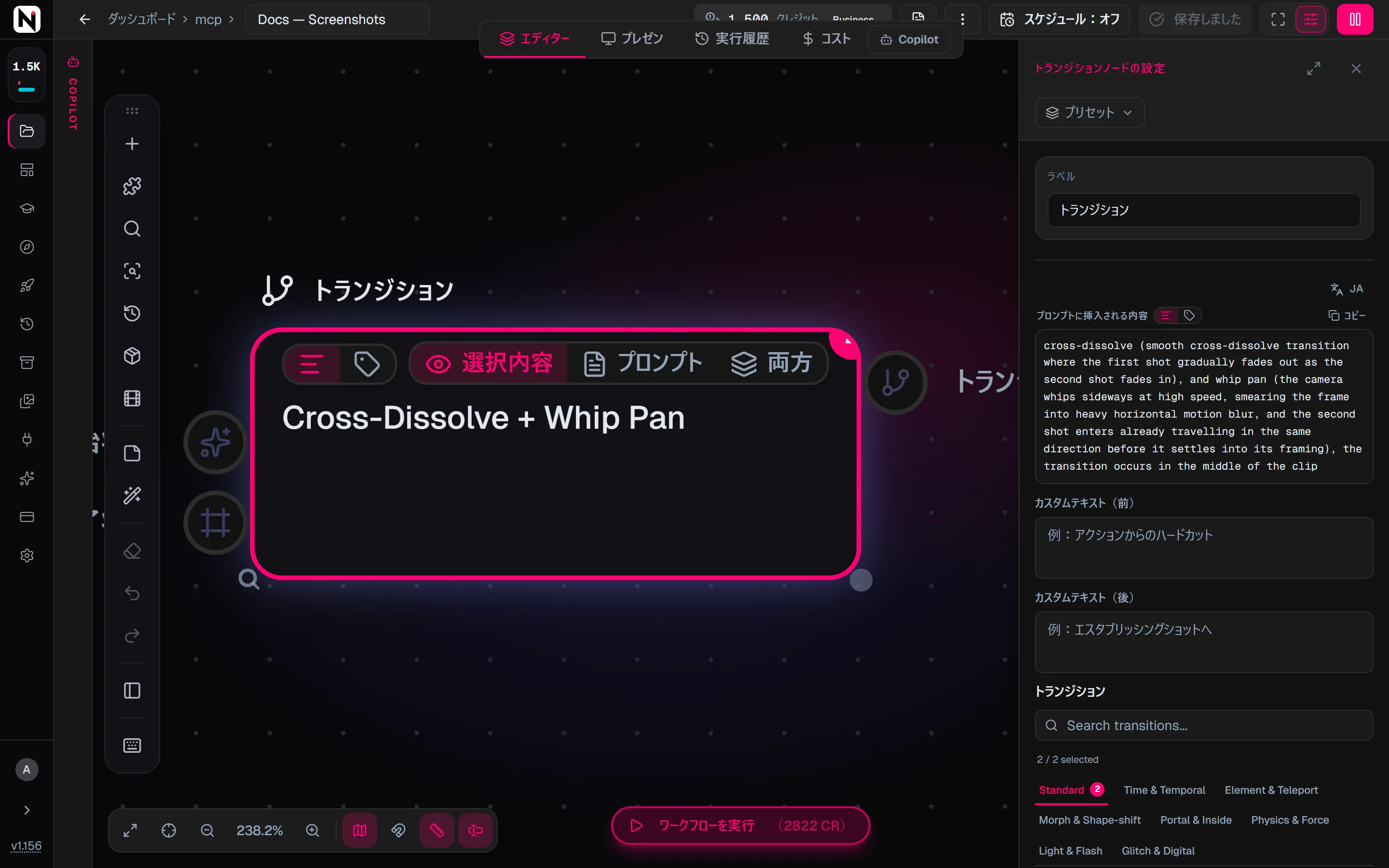Screen dimensions: 1389x868
Task: Click the film-strip icon in canvas toolbar
Action: click(132, 398)
